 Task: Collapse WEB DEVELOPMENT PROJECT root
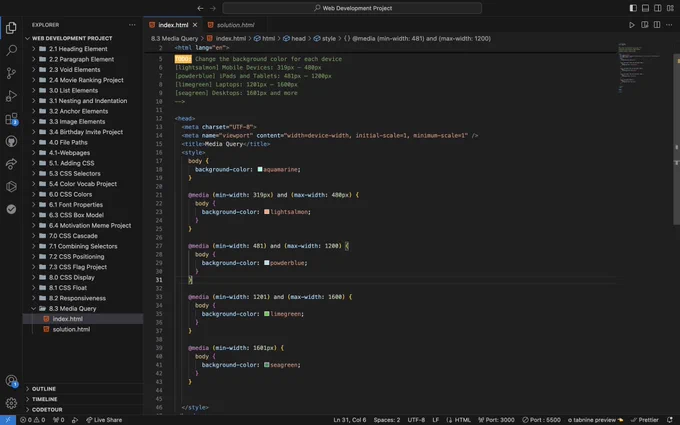coord(83,38)
